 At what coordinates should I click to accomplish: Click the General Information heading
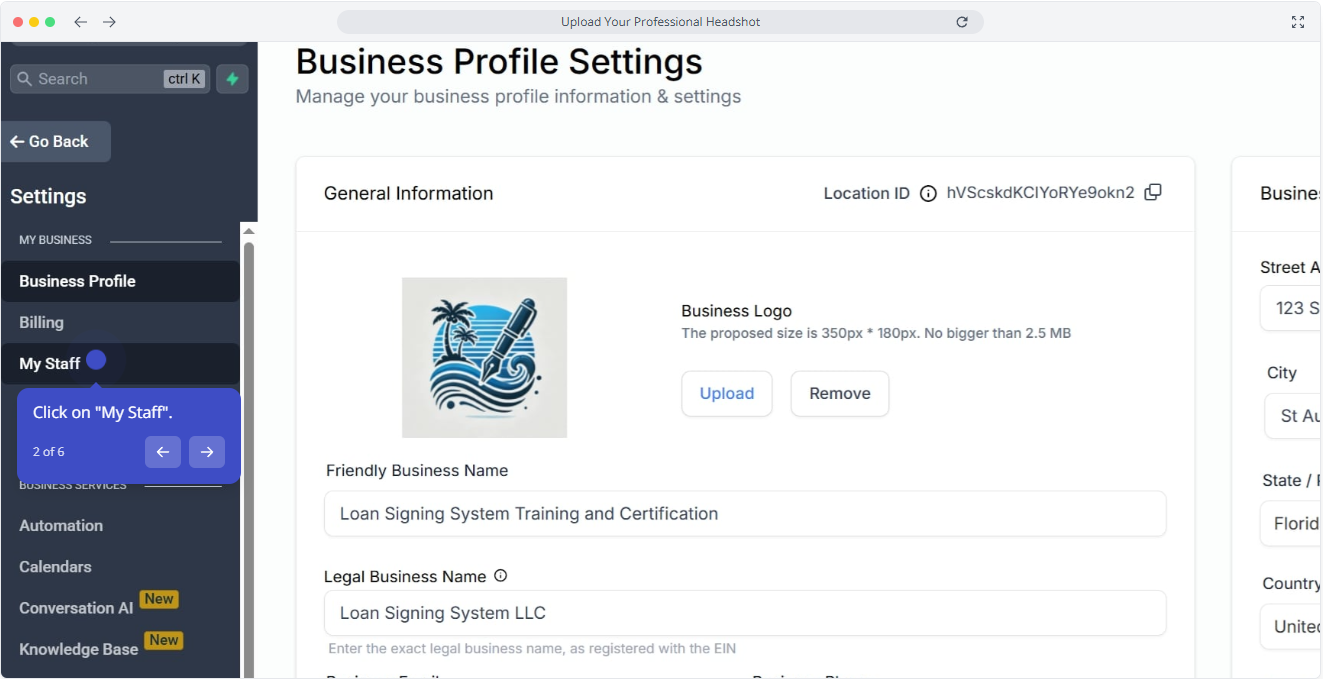click(408, 193)
